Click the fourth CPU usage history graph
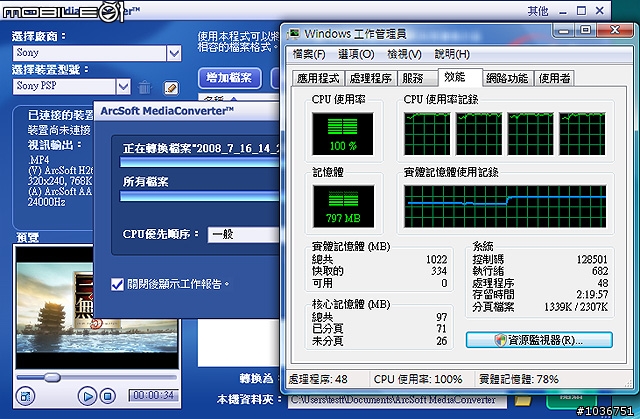 582,134
